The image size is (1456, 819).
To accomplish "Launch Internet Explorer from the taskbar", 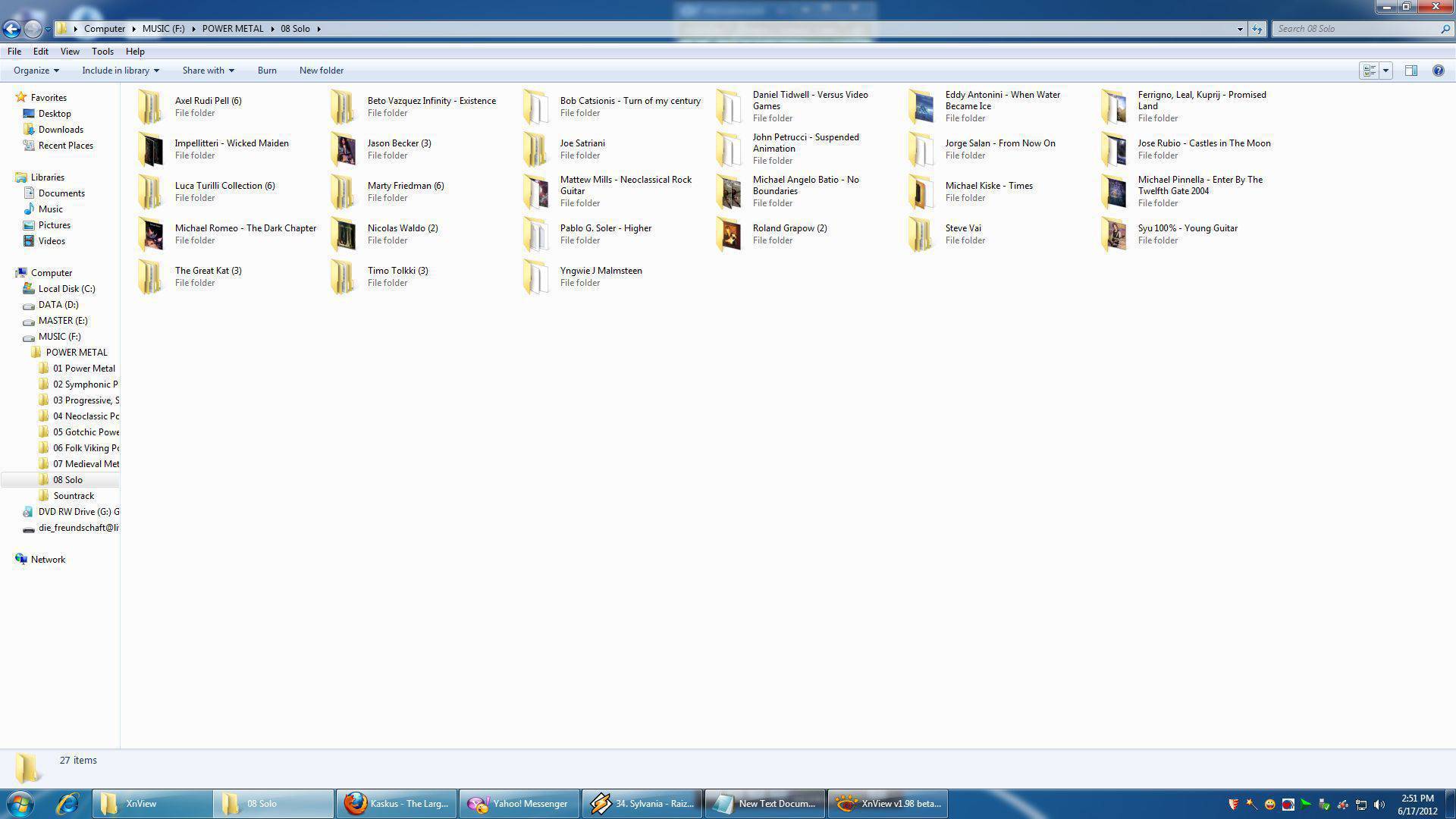I will coord(67,804).
